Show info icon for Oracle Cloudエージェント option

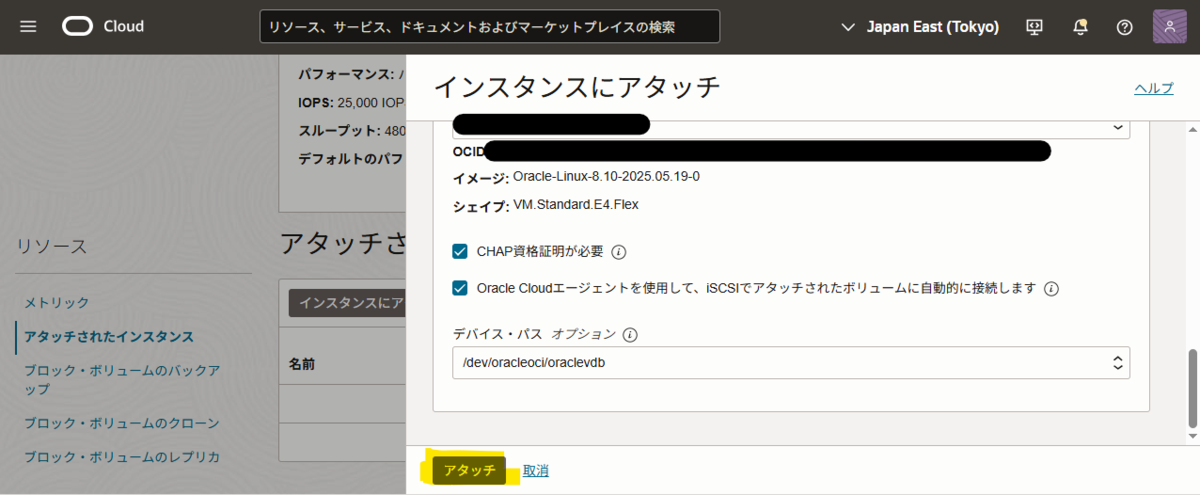[1051, 289]
